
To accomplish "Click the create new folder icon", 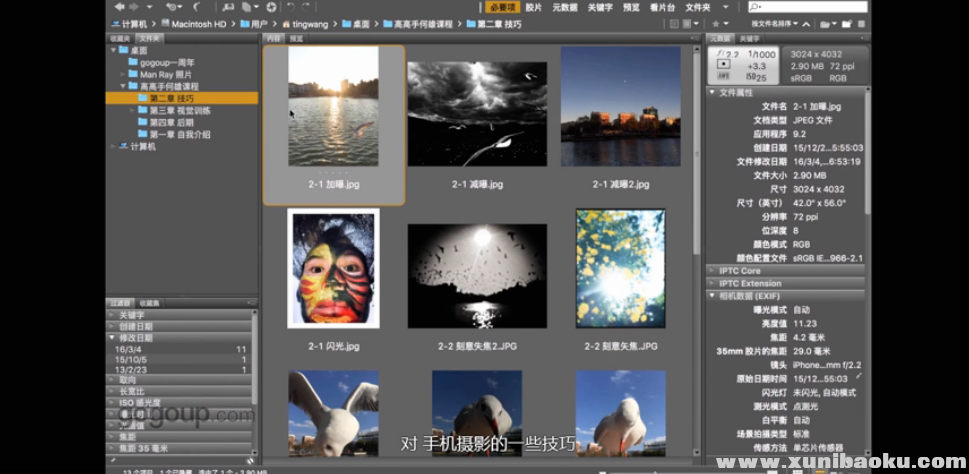I will pyautogui.click(x=847, y=22).
